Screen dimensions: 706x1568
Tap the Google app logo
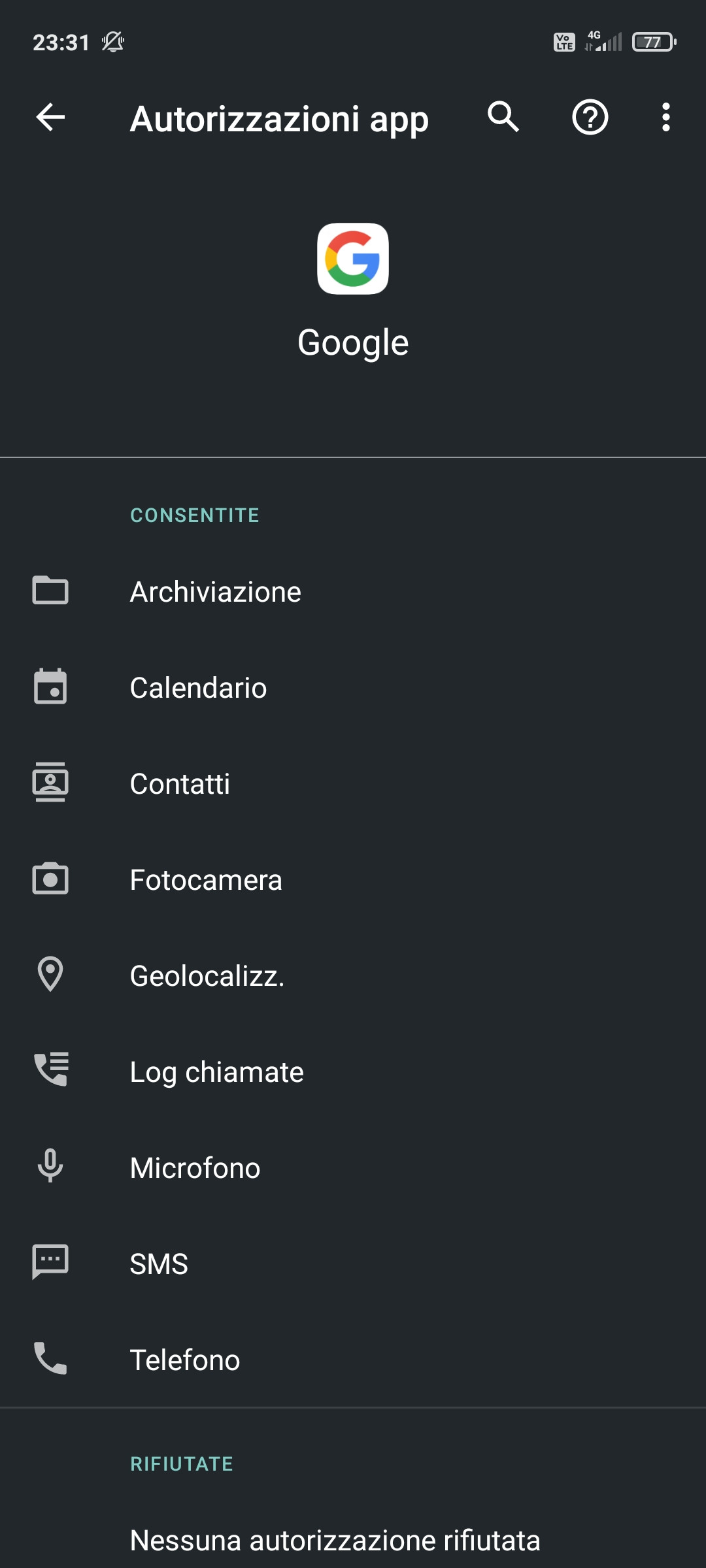353,259
